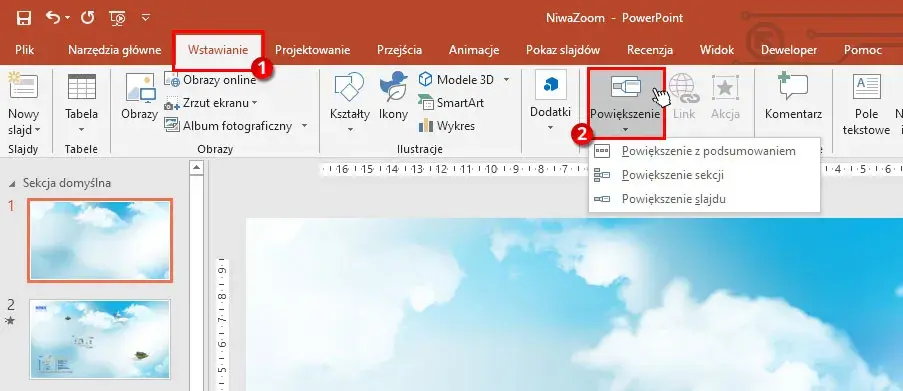
Task: Click slide panel scrollbar up arrow
Action: click(196, 168)
